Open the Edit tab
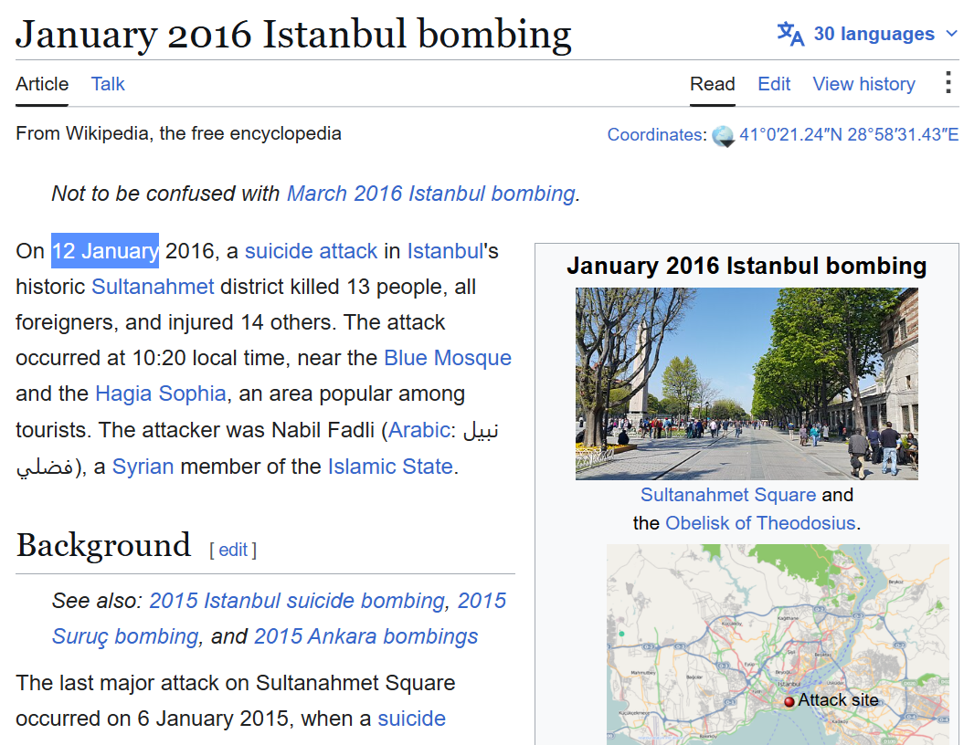The image size is (974, 745). 774,84
